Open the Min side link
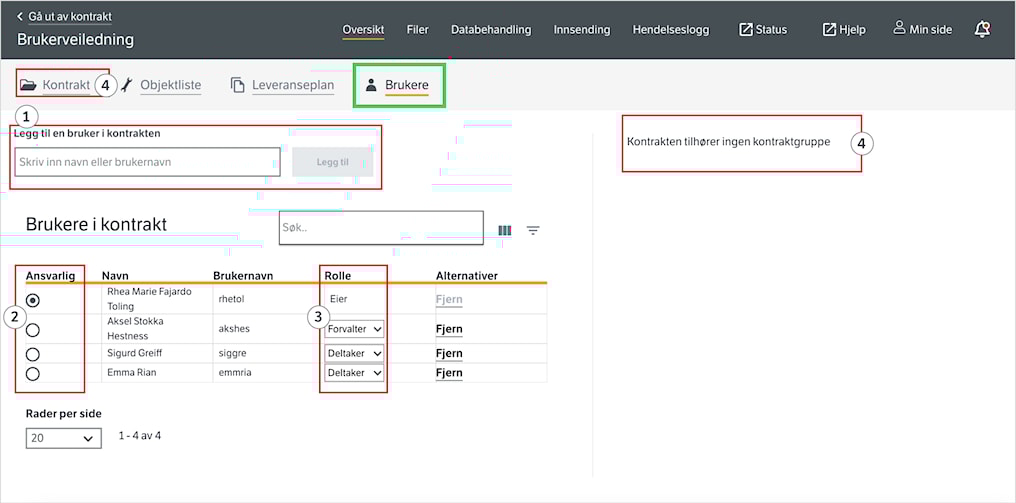 coord(931,29)
